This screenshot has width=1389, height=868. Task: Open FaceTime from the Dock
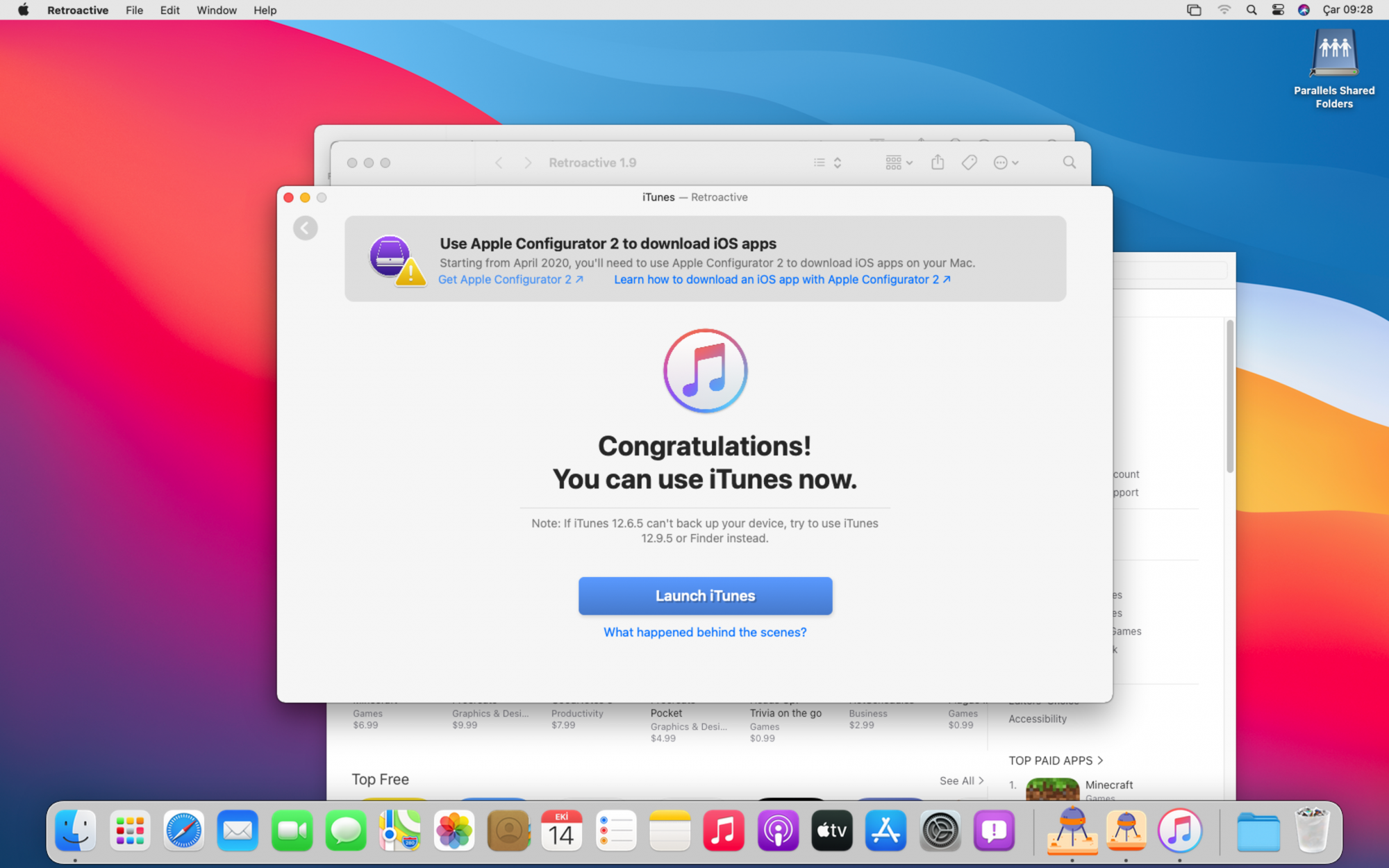(292, 831)
